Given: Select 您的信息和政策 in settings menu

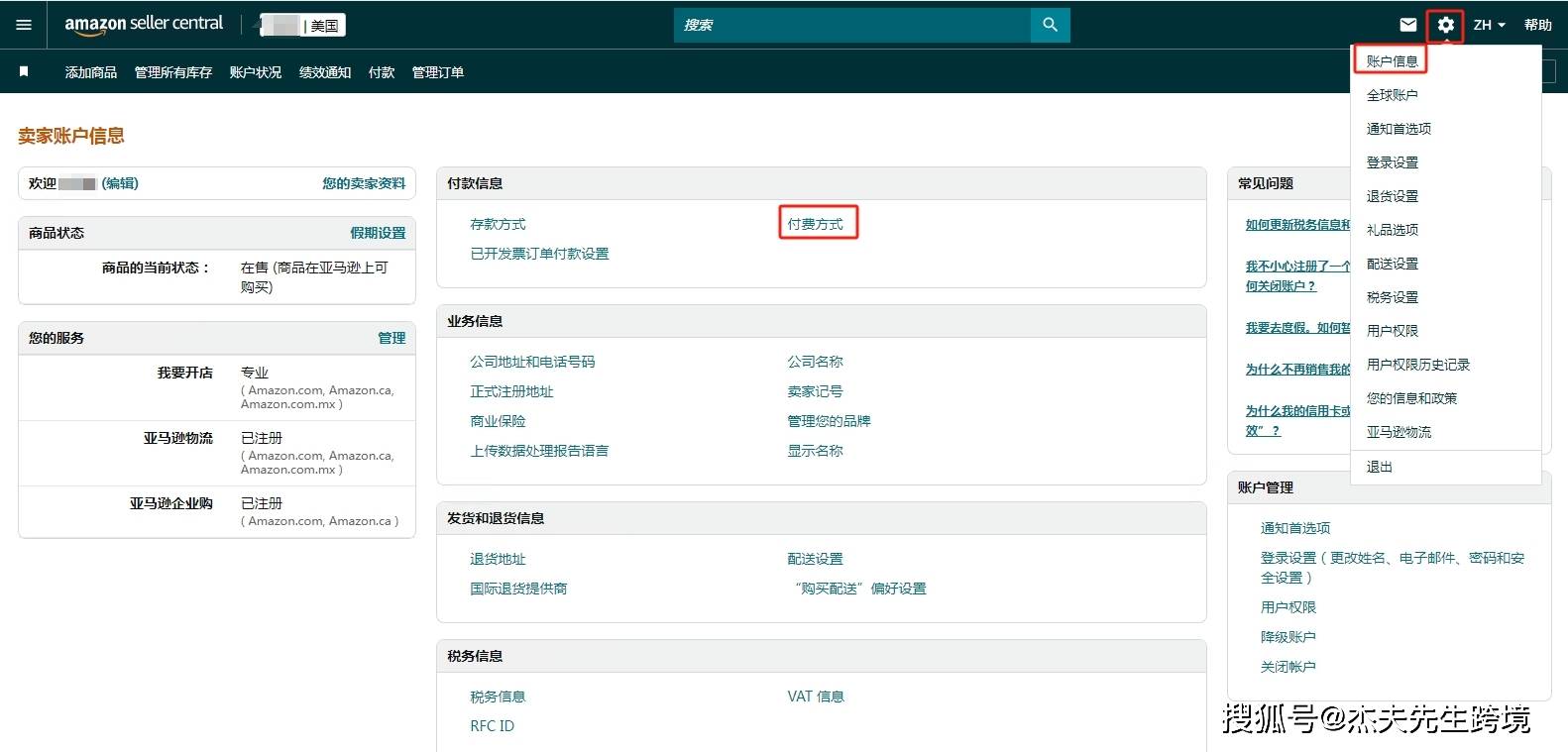Looking at the screenshot, I should pyautogui.click(x=1411, y=398).
